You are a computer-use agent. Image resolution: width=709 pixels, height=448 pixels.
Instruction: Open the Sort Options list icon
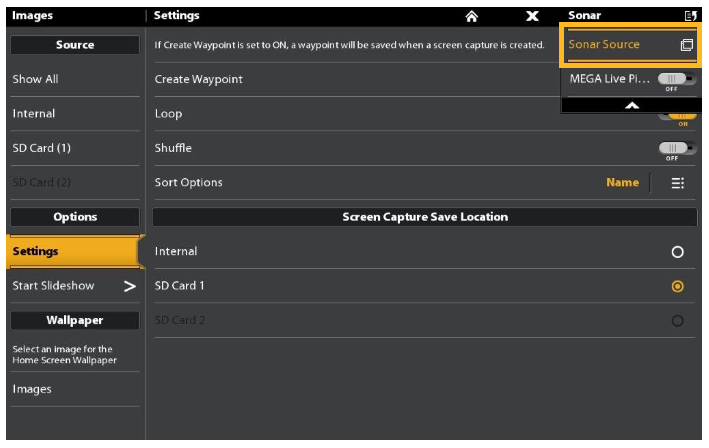(x=678, y=182)
